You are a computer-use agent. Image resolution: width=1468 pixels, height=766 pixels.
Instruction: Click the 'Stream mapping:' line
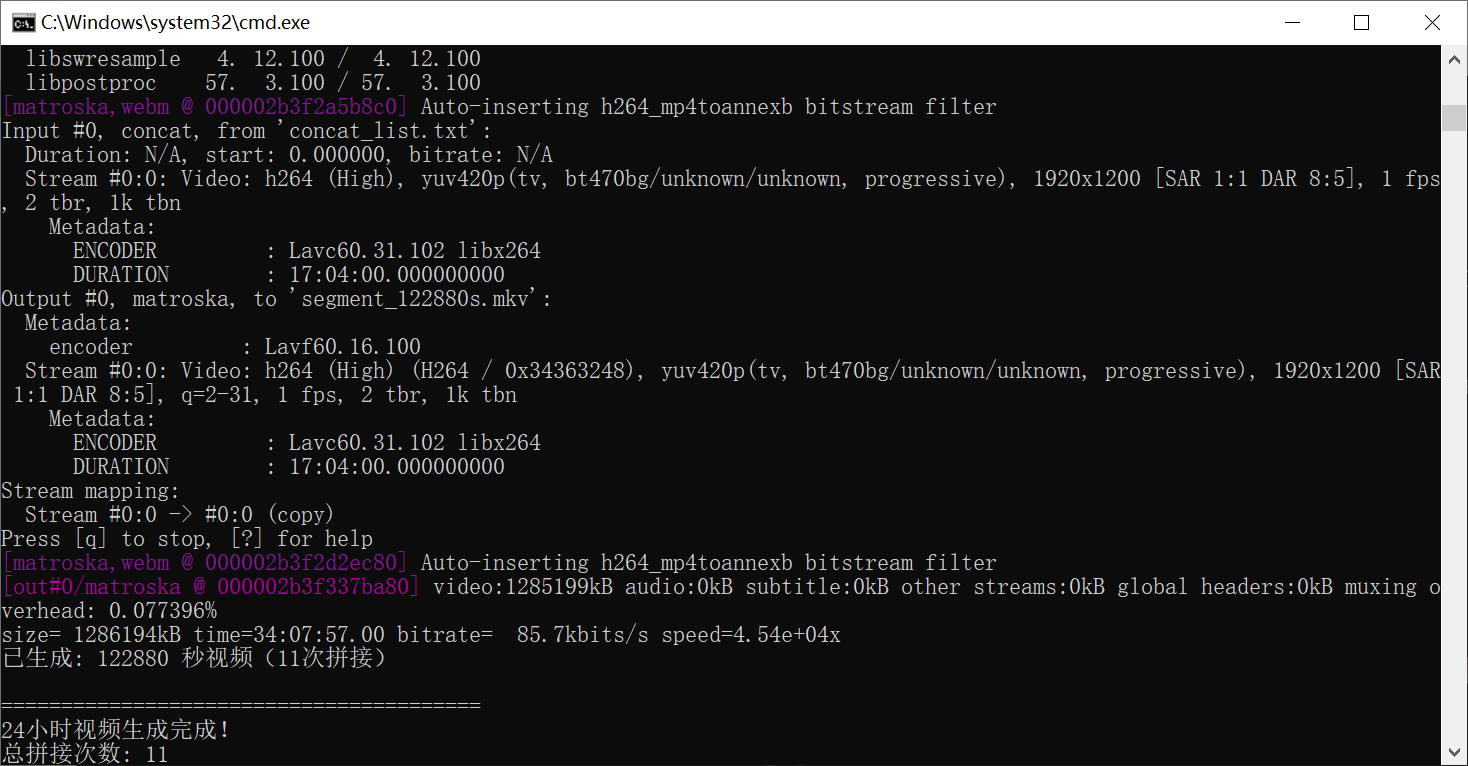click(90, 491)
